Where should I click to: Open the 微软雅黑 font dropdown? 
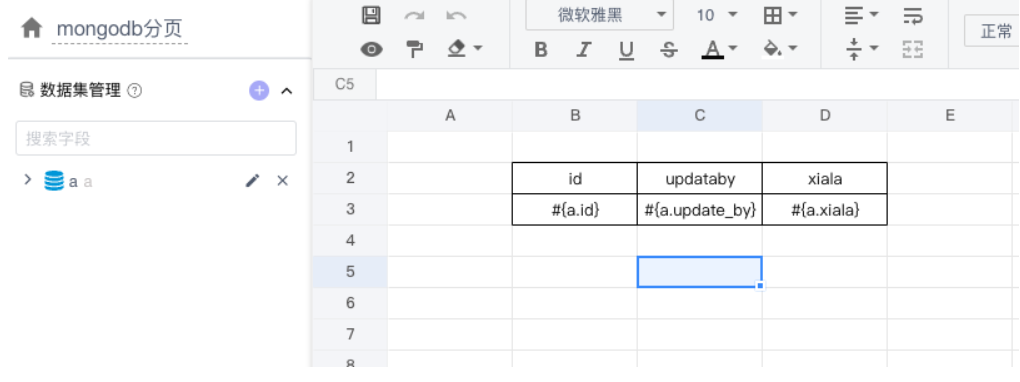tap(599, 15)
